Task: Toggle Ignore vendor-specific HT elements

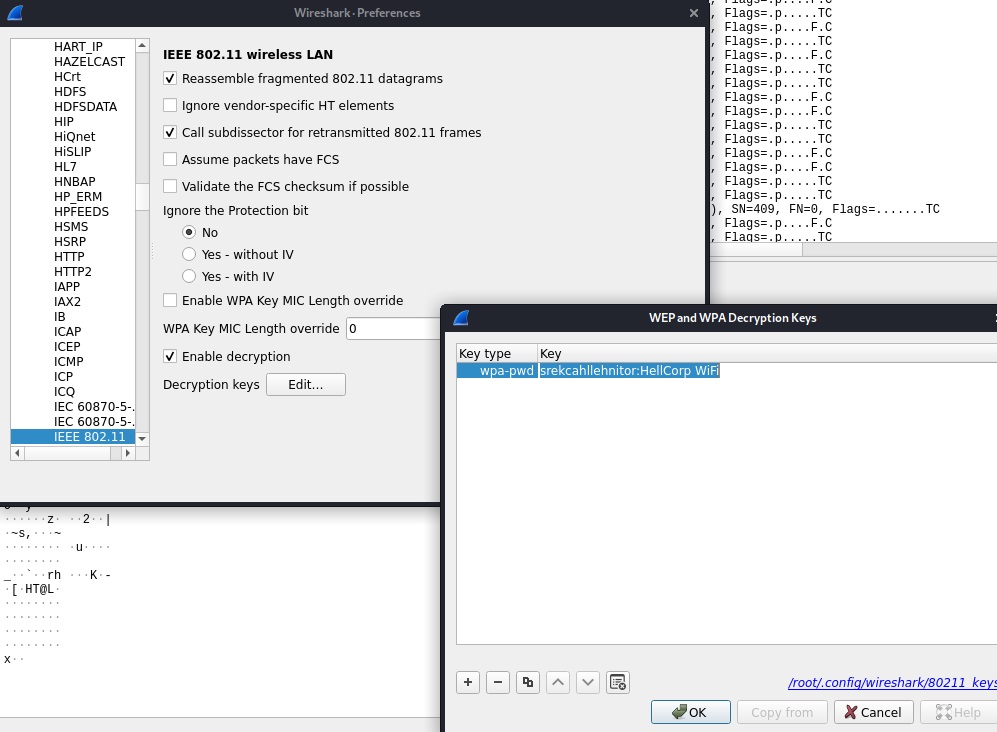Action: coord(170,103)
